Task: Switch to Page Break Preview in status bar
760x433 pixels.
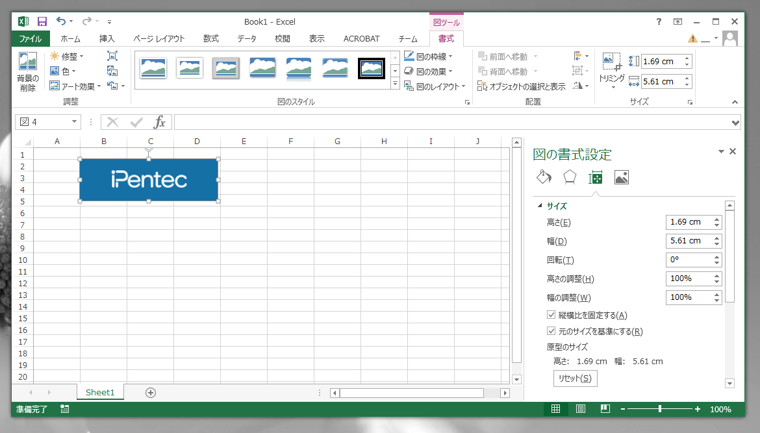Action: coord(605,409)
